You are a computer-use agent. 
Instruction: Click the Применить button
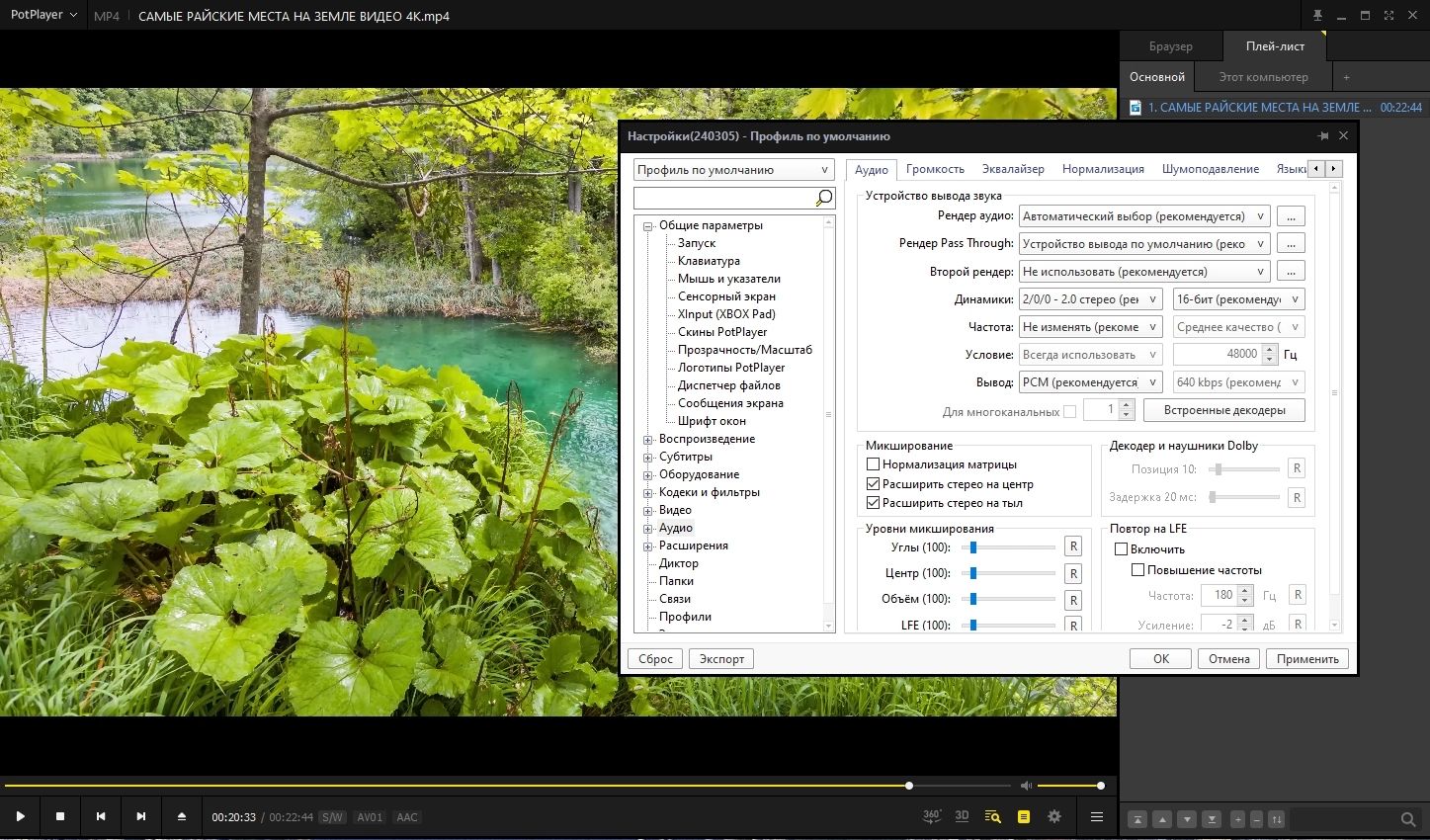tap(1306, 659)
